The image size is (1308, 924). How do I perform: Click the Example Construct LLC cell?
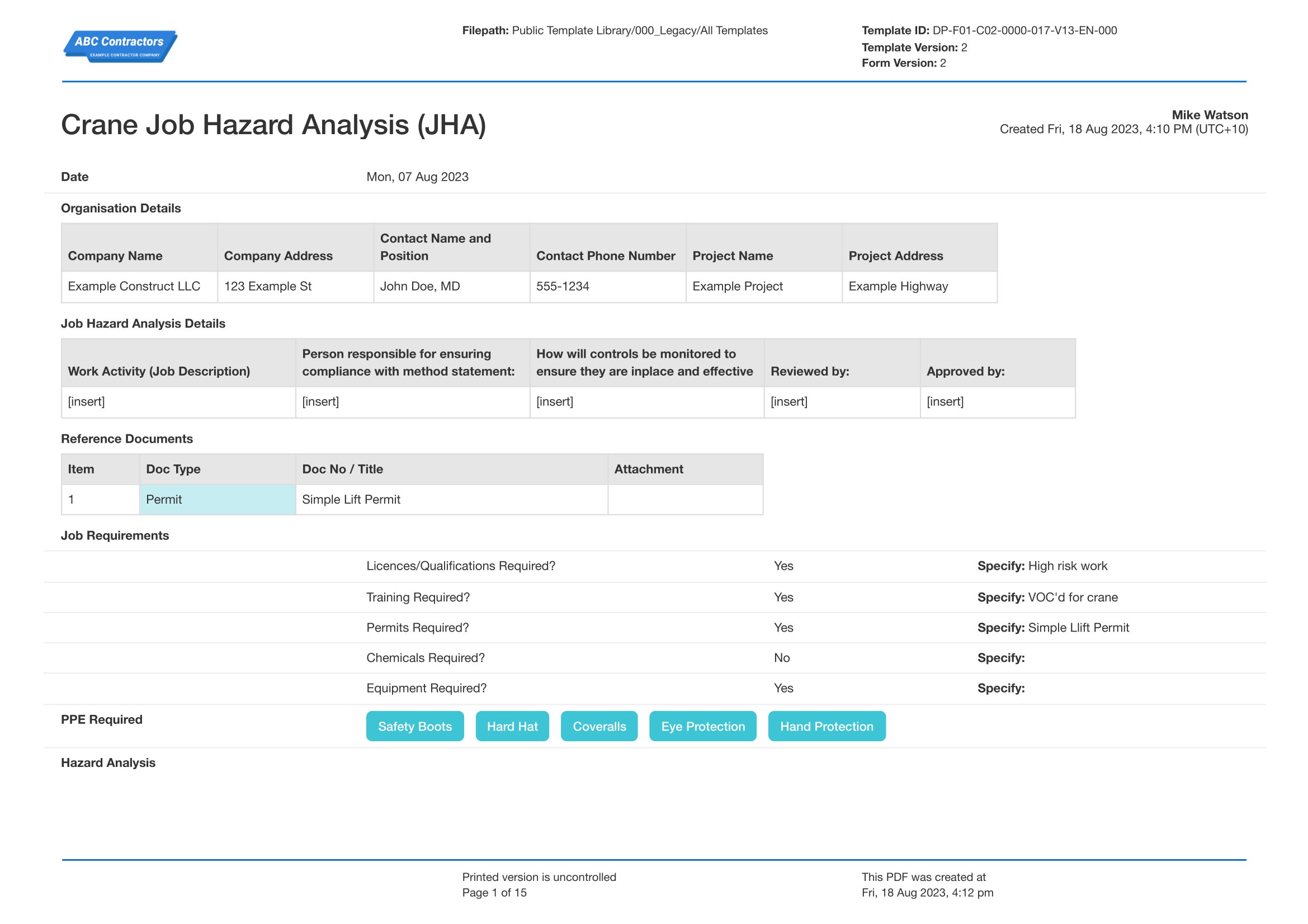(140, 286)
